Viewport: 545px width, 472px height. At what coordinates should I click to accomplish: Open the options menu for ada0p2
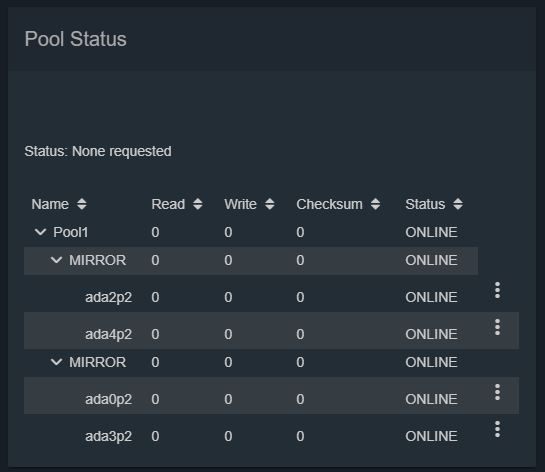pyautogui.click(x=497, y=392)
